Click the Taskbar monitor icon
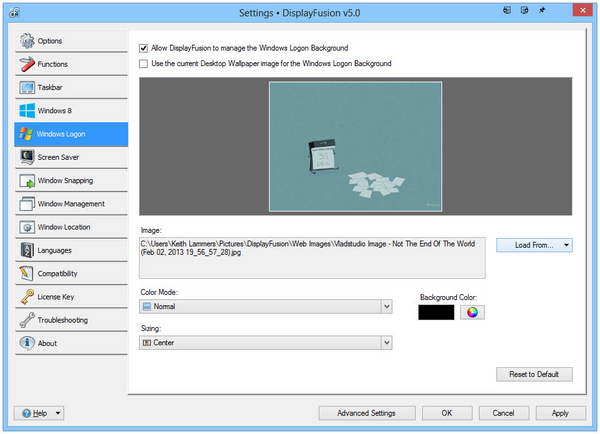 tap(27, 87)
